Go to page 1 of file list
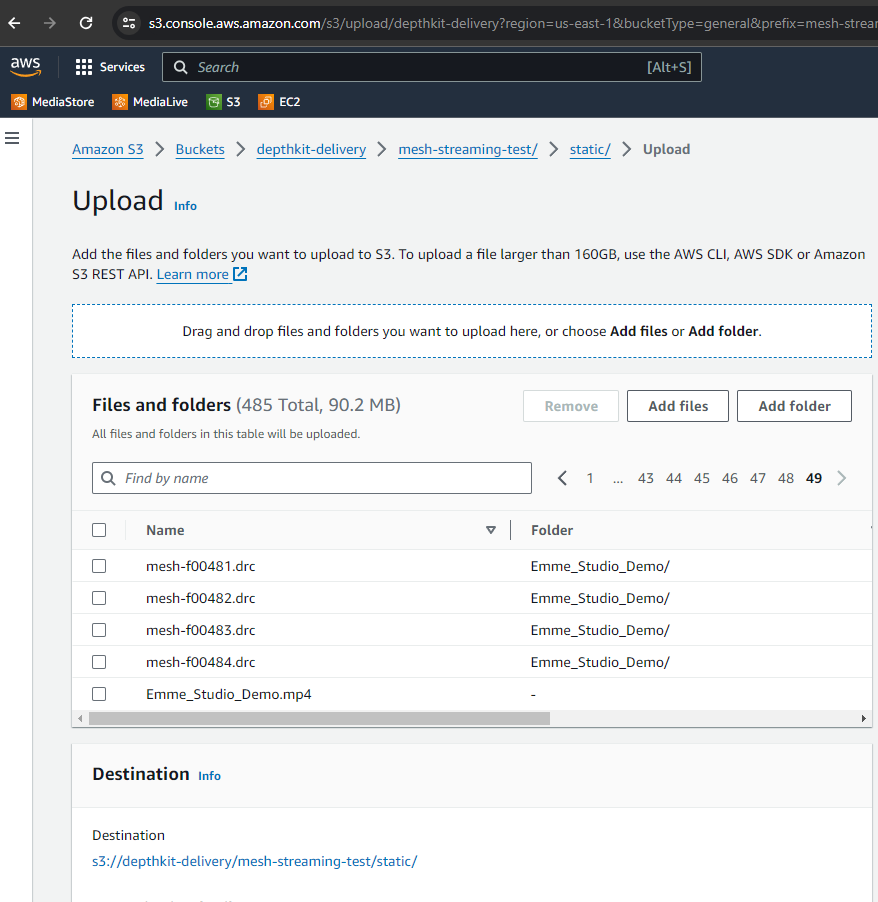 click(590, 478)
